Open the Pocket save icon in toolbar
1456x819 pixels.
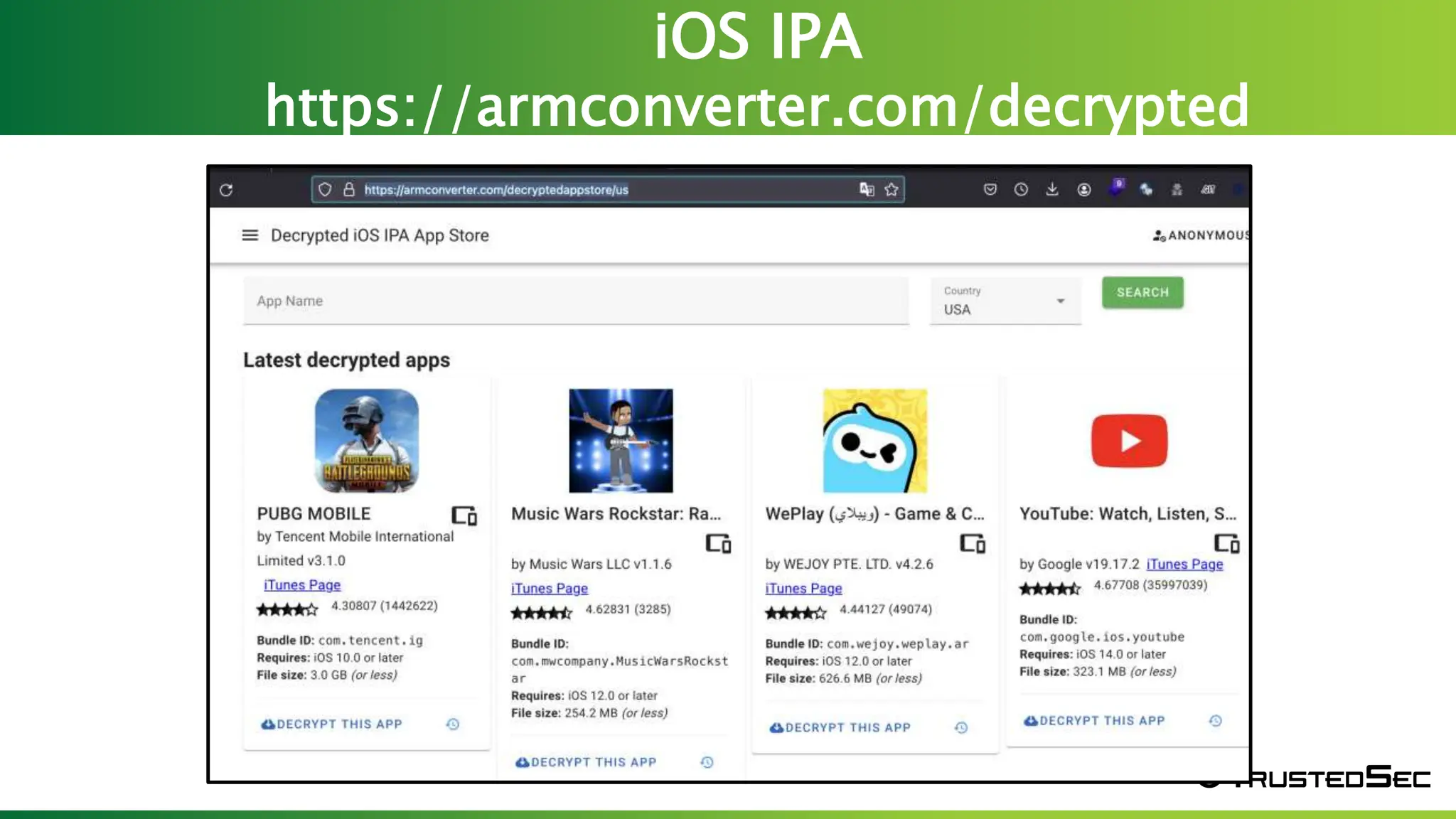coord(990,189)
